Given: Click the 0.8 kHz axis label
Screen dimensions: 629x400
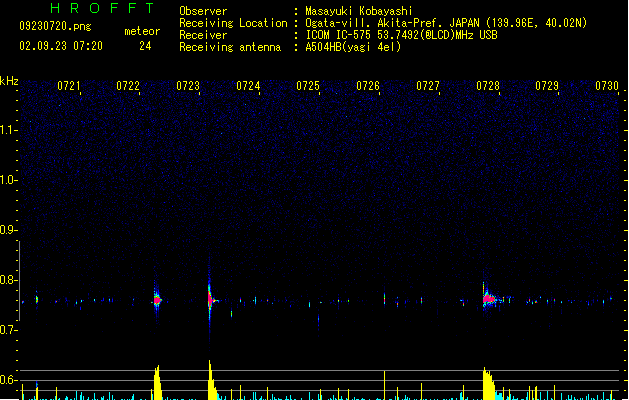Looking at the screenshot, I should point(8,280).
